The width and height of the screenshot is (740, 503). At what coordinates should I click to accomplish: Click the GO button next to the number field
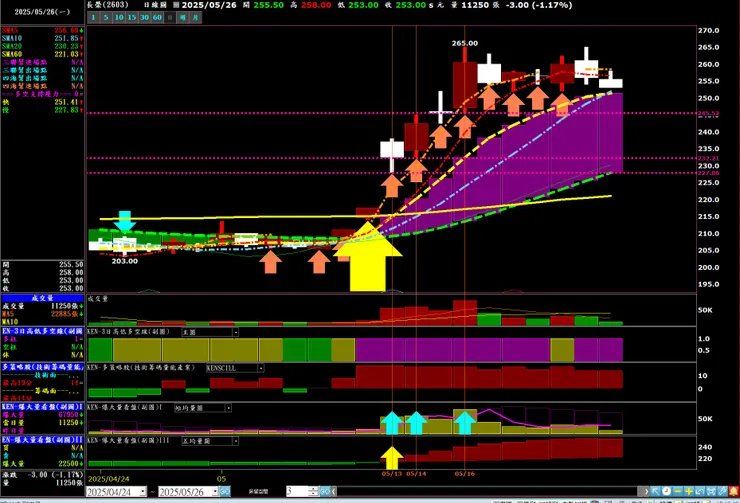pos(325,491)
